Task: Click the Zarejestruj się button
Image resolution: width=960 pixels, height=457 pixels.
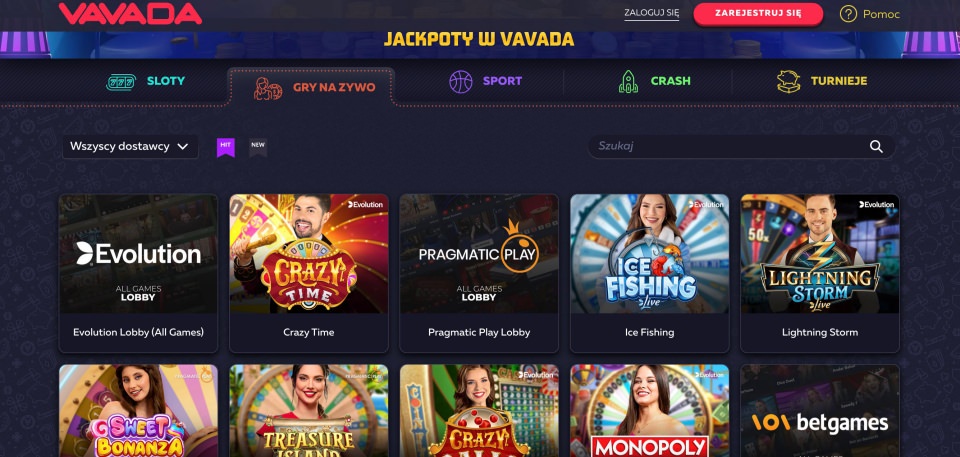Action: click(758, 14)
